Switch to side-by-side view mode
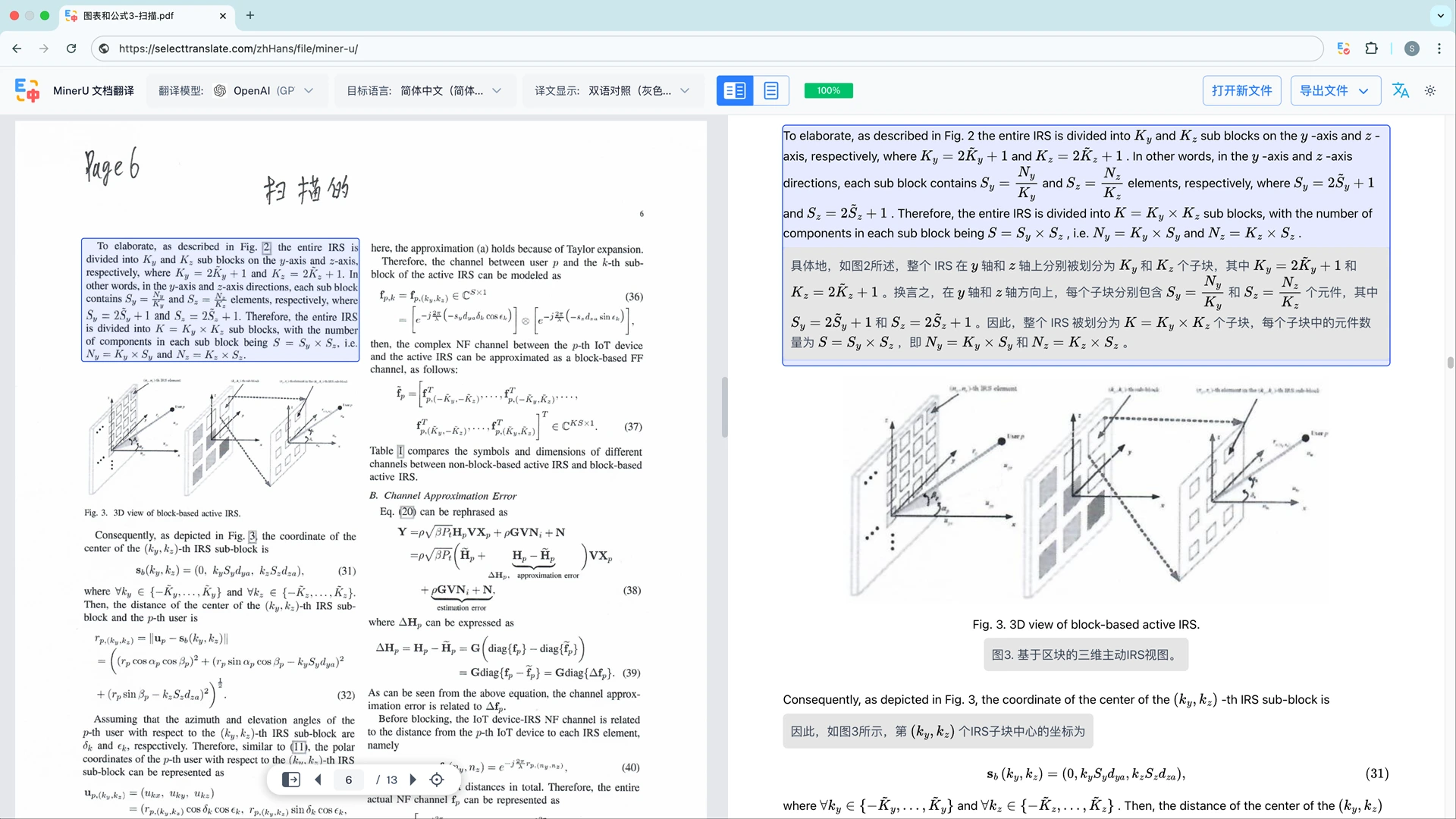Image resolution: width=1456 pixels, height=819 pixels. 734,91
